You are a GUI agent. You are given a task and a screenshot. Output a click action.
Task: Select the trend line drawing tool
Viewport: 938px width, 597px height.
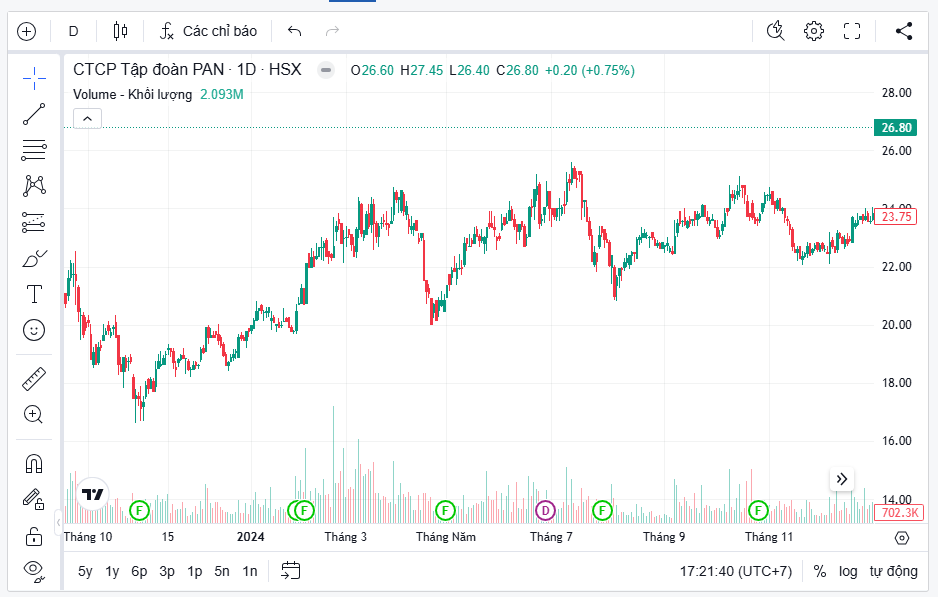pos(34,114)
